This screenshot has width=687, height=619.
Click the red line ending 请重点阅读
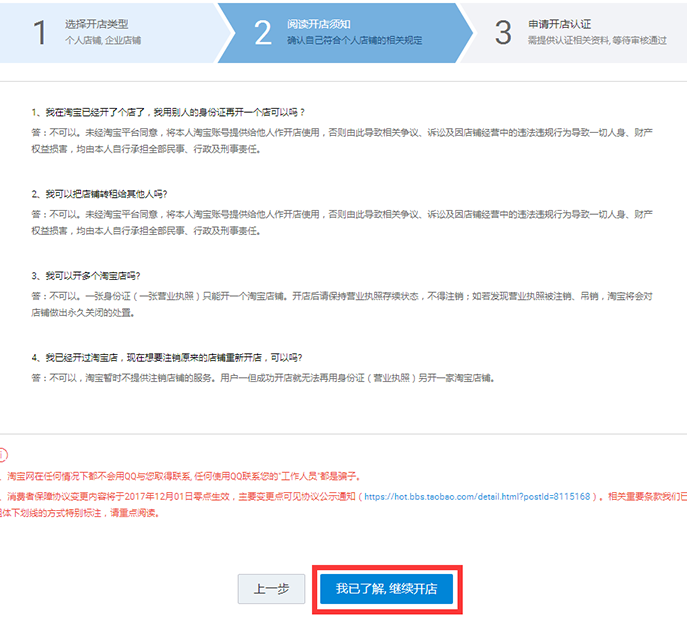coord(79,513)
